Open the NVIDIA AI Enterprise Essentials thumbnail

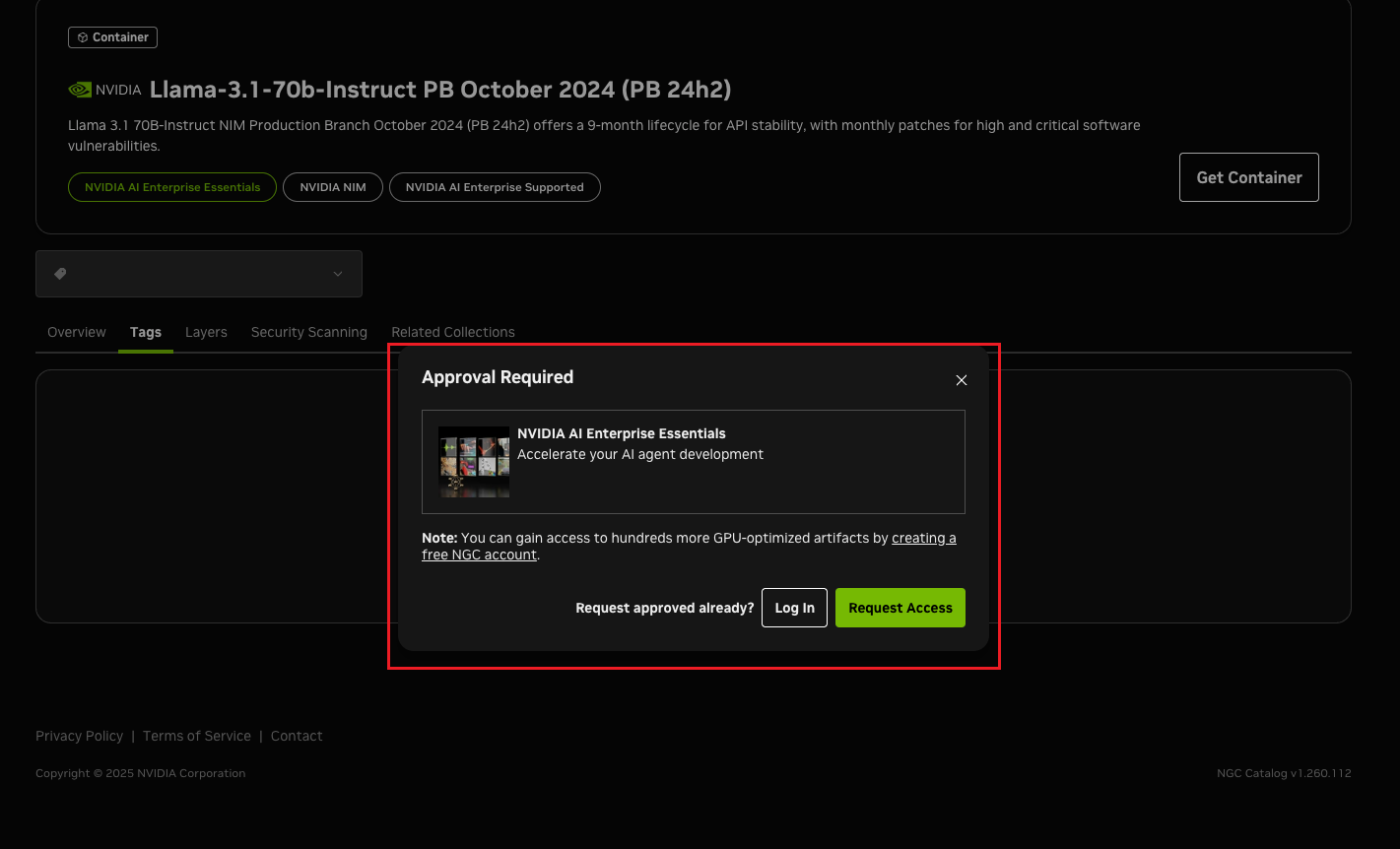474,462
